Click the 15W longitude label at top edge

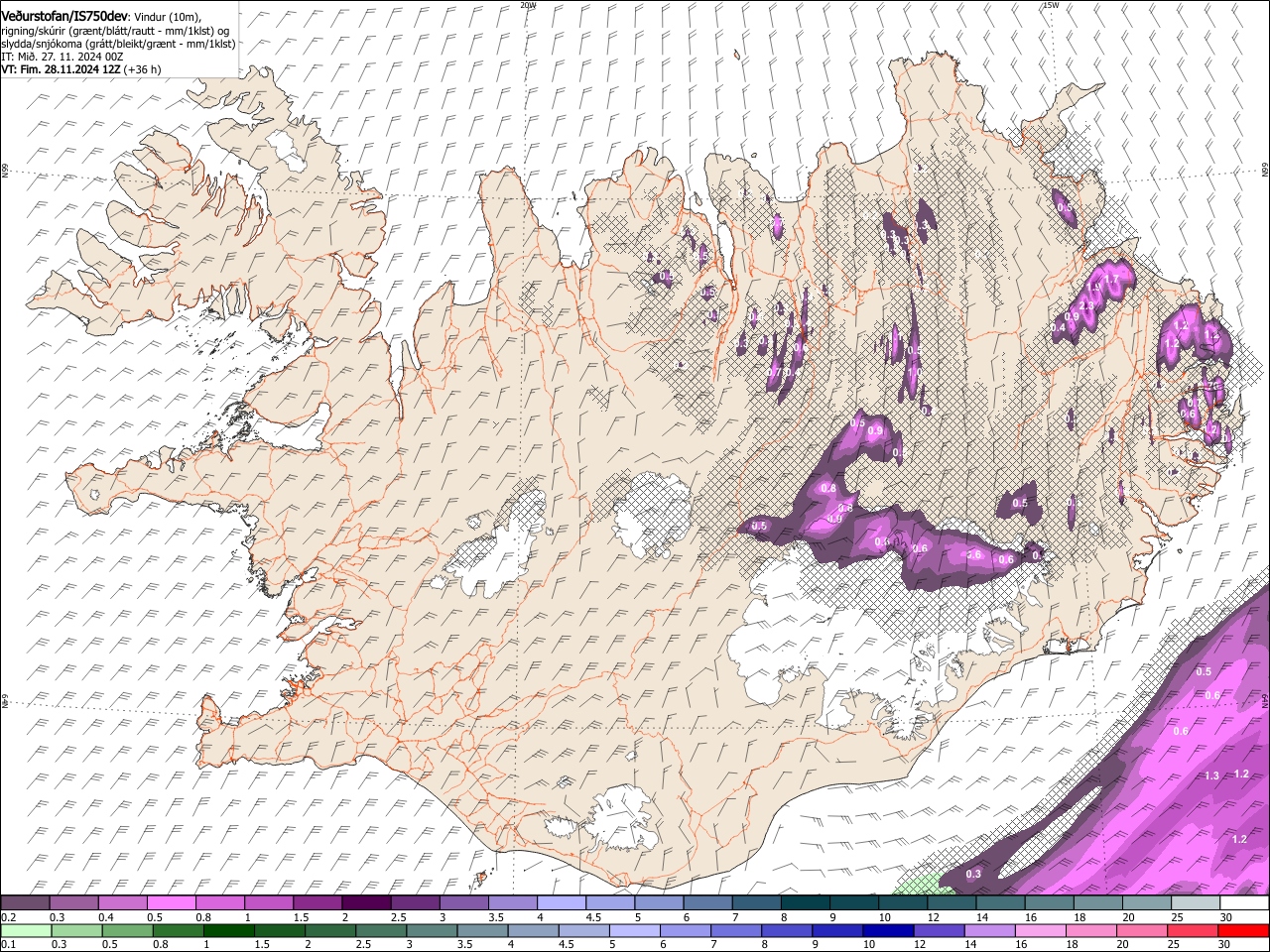(x=1051, y=5)
